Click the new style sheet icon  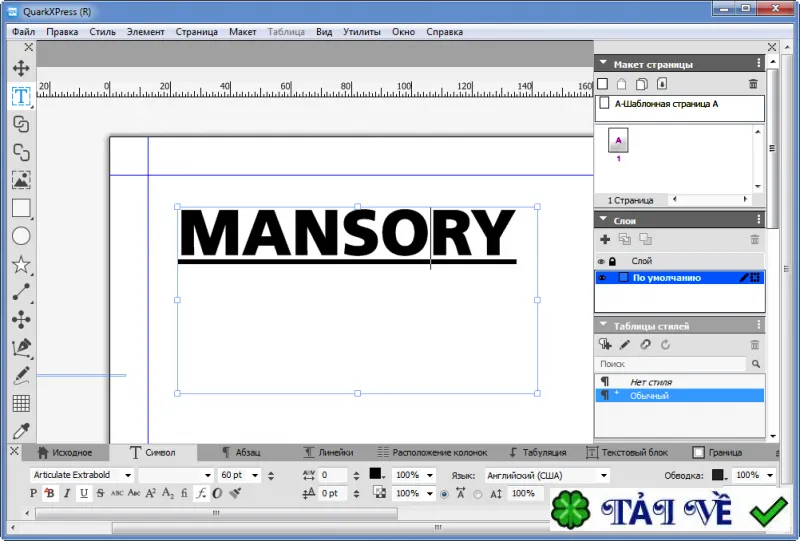605,345
